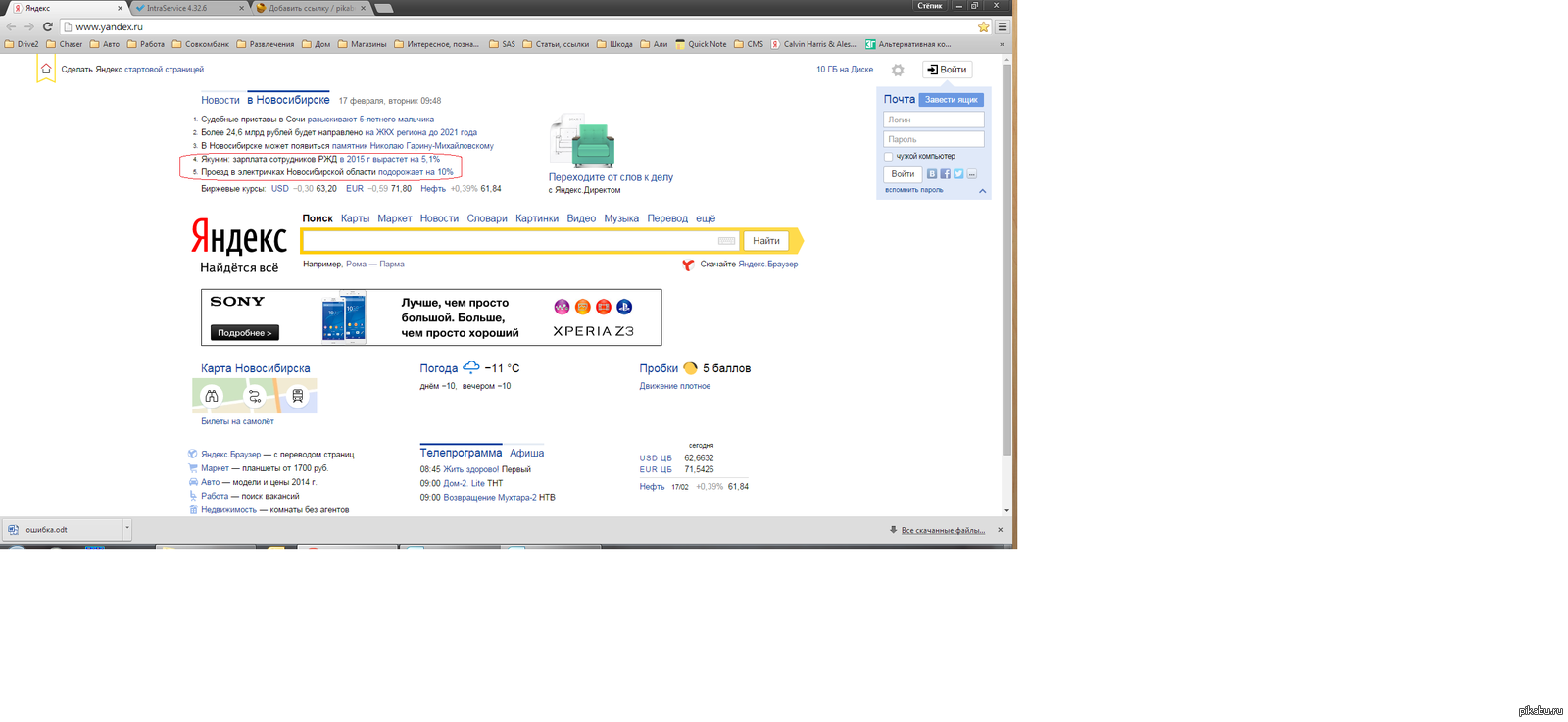The height and width of the screenshot is (722, 1568).
Task: Click the Yandex Browser Y icon
Action: pyautogui.click(x=688, y=265)
